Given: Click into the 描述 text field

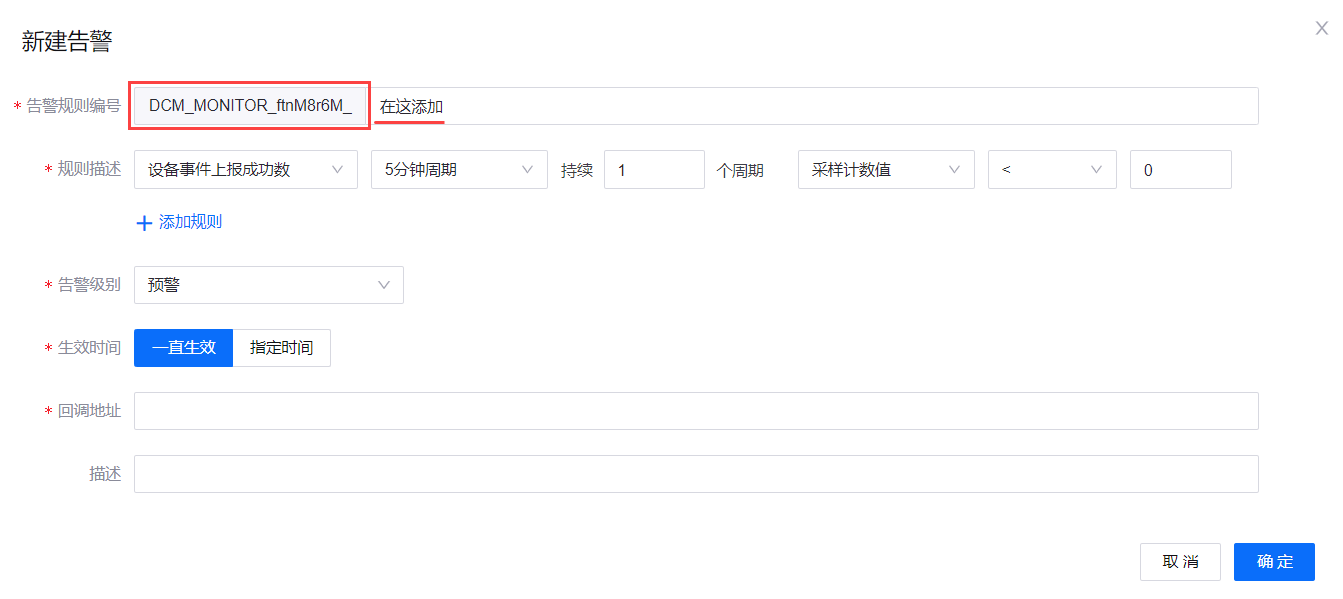Looking at the screenshot, I should pos(695,474).
